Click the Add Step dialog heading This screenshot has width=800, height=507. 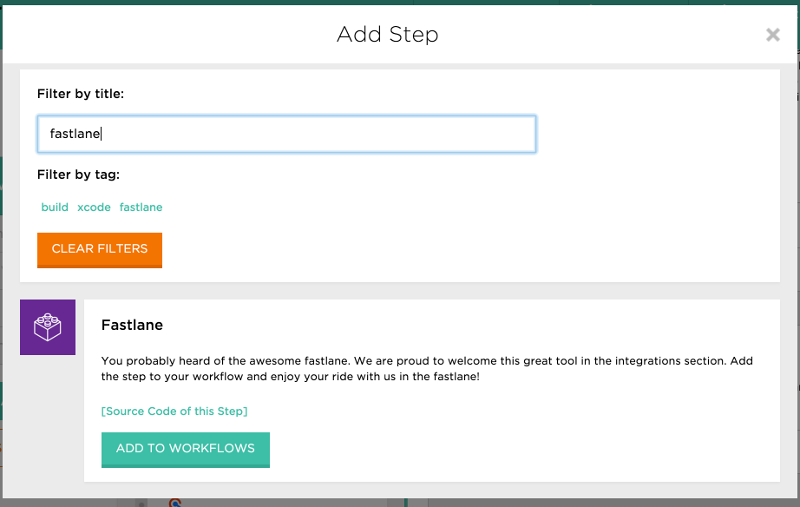(387, 35)
